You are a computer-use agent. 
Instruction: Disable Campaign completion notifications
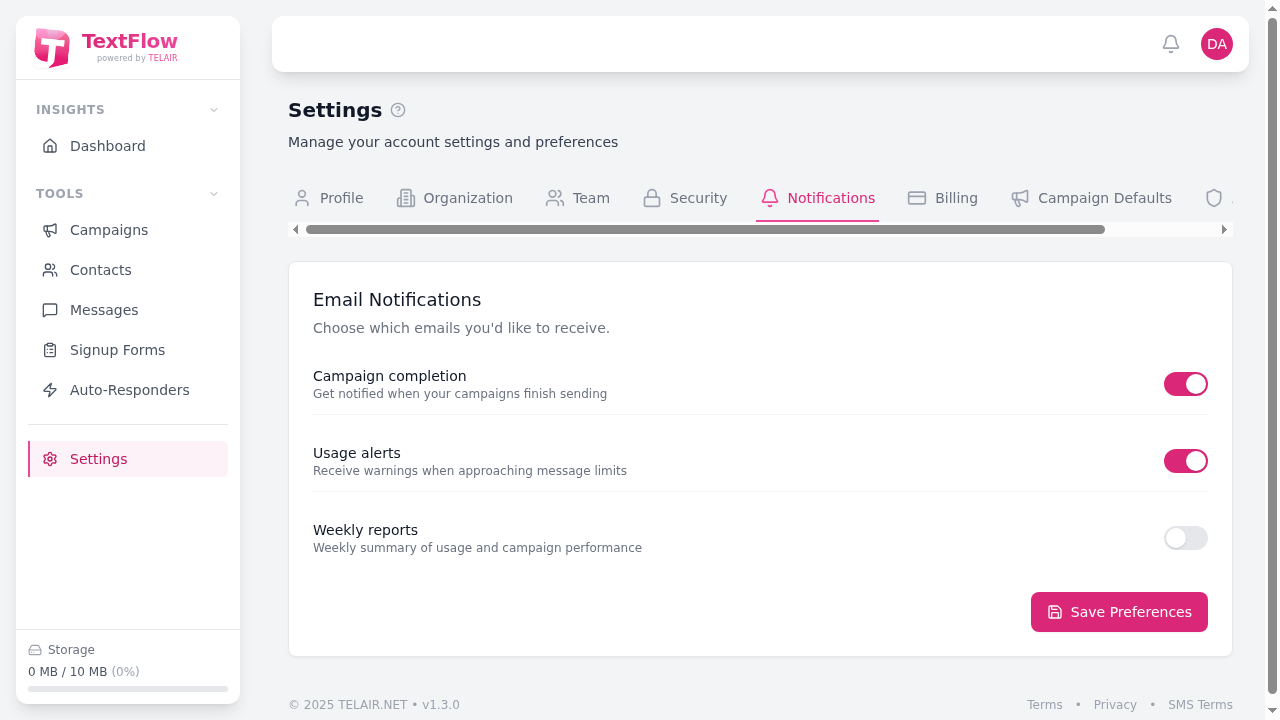(1185, 384)
